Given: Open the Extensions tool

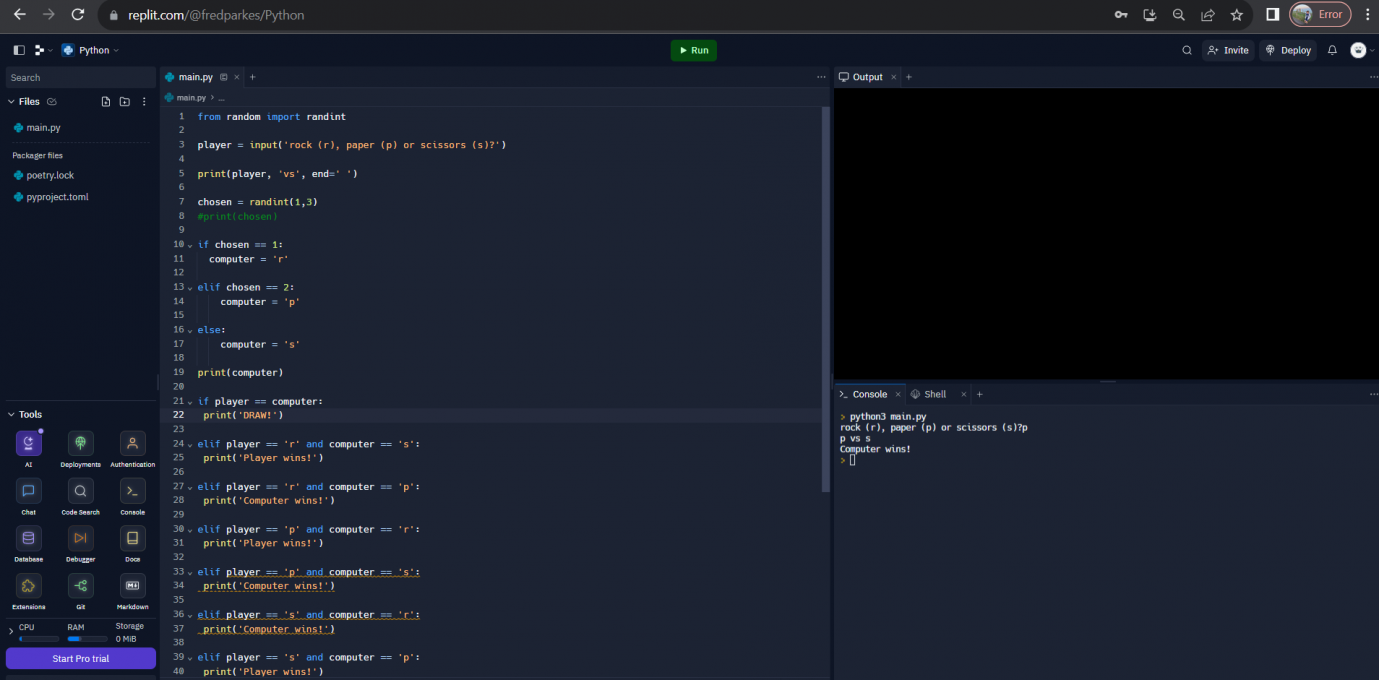Looking at the screenshot, I should 28,586.
